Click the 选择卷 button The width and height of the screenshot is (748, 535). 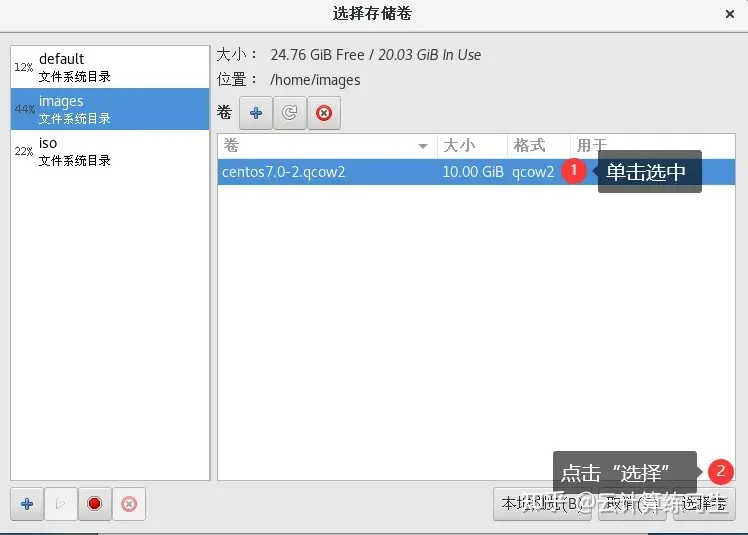click(704, 504)
